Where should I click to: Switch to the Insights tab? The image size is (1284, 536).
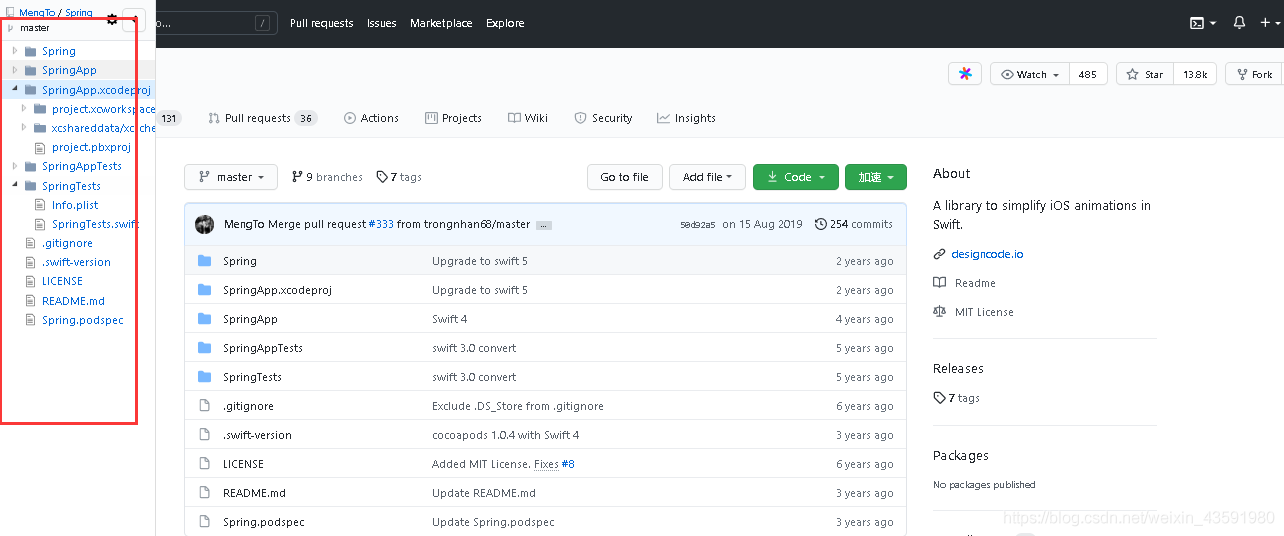(686, 118)
